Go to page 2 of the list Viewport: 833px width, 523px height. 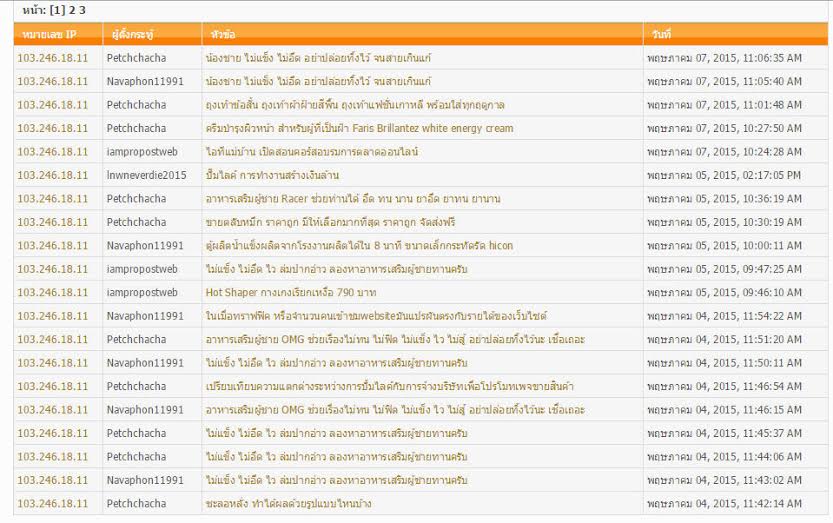click(70, 10)
